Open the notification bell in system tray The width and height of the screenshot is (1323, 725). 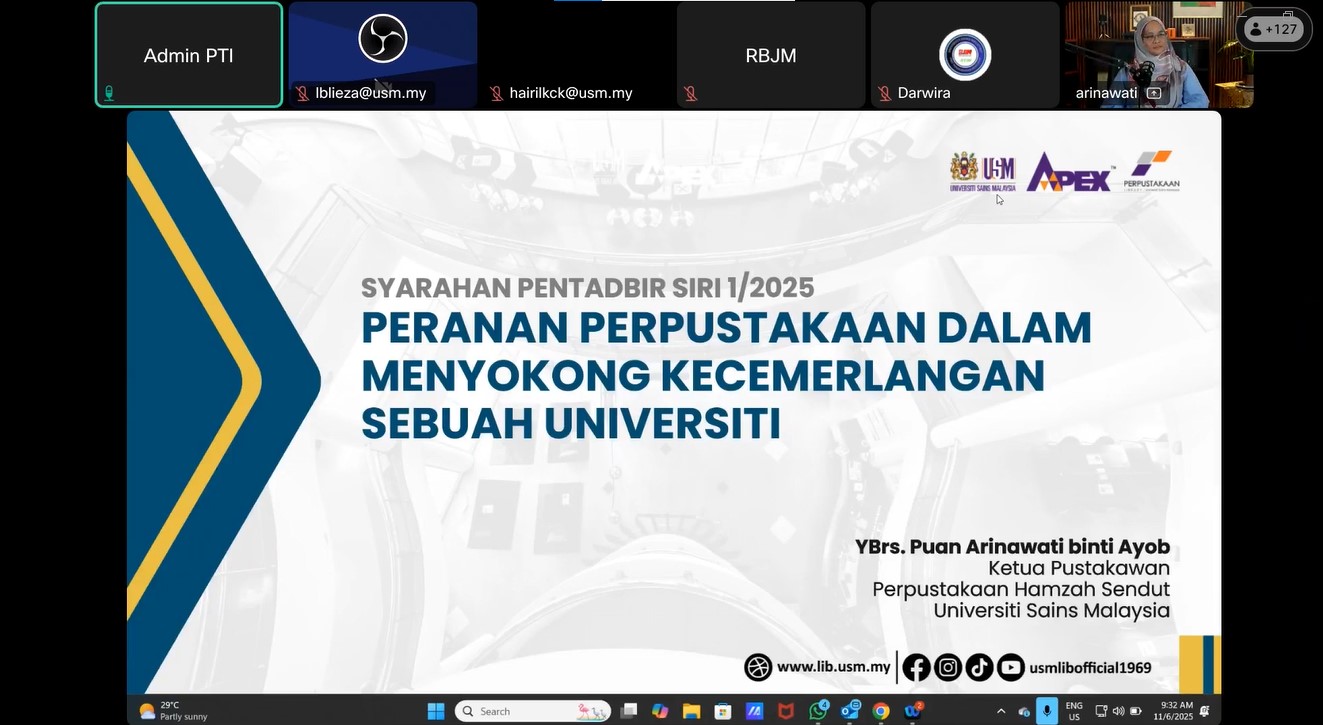[x=1204, y=711]
